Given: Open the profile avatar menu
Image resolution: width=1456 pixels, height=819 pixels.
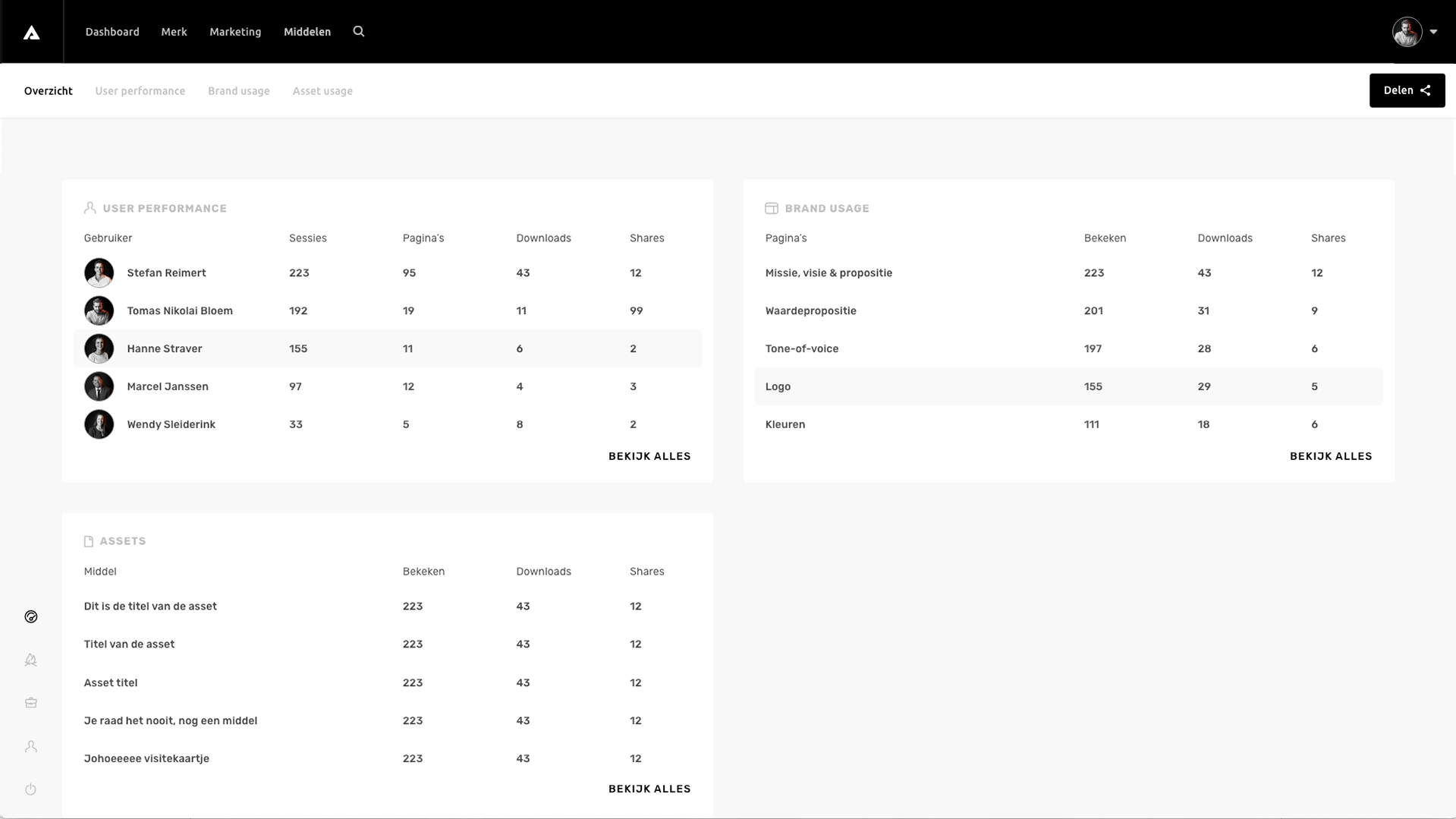Looking at the screenshot, I should pyautogui.click(x=1407, y=32).
